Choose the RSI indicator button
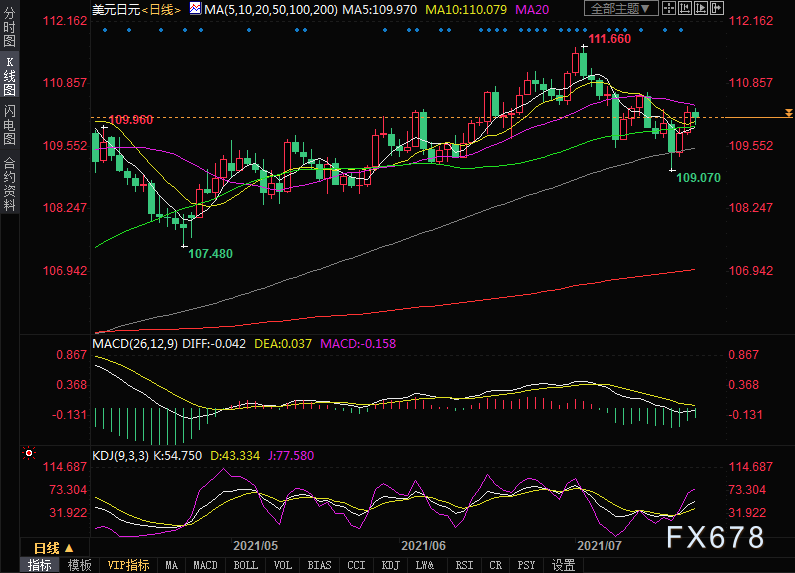Screen dimensions: 795x573 464,565
